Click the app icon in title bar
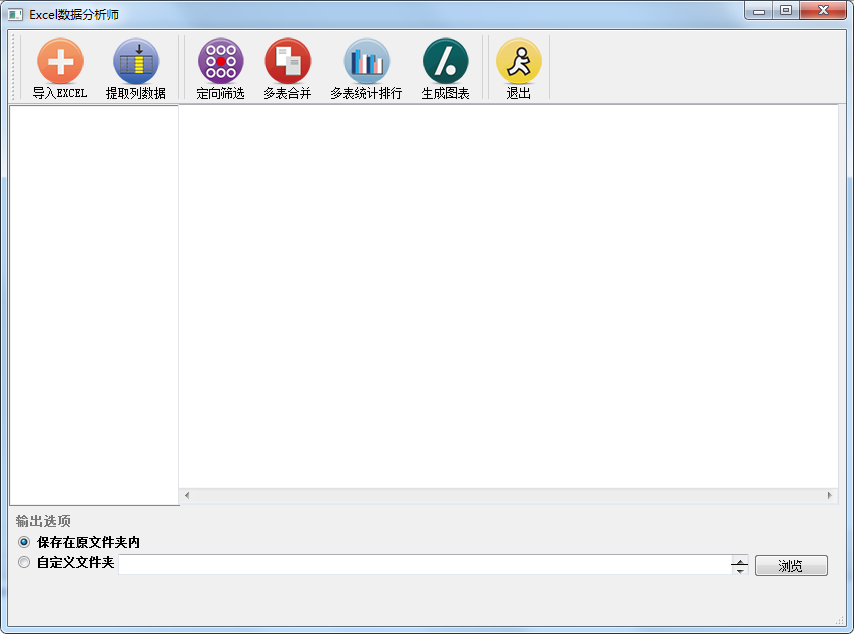 15,15
